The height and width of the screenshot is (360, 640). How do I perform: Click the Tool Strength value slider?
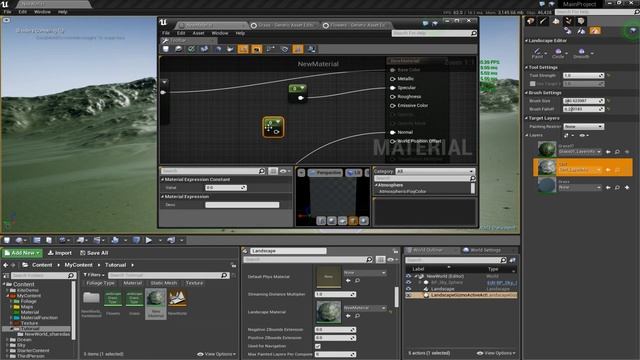583,76
